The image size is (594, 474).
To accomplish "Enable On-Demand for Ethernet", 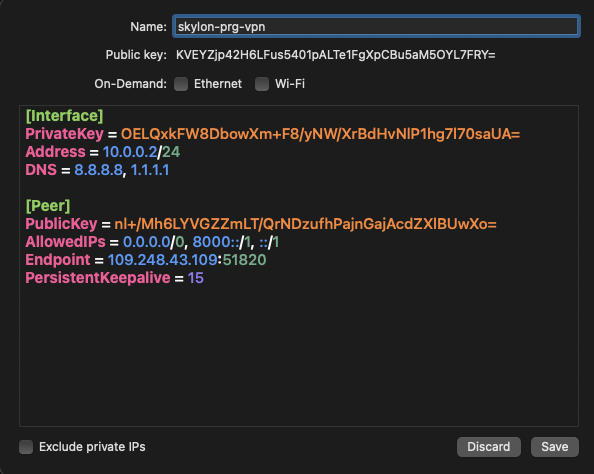I will (181, 84).
